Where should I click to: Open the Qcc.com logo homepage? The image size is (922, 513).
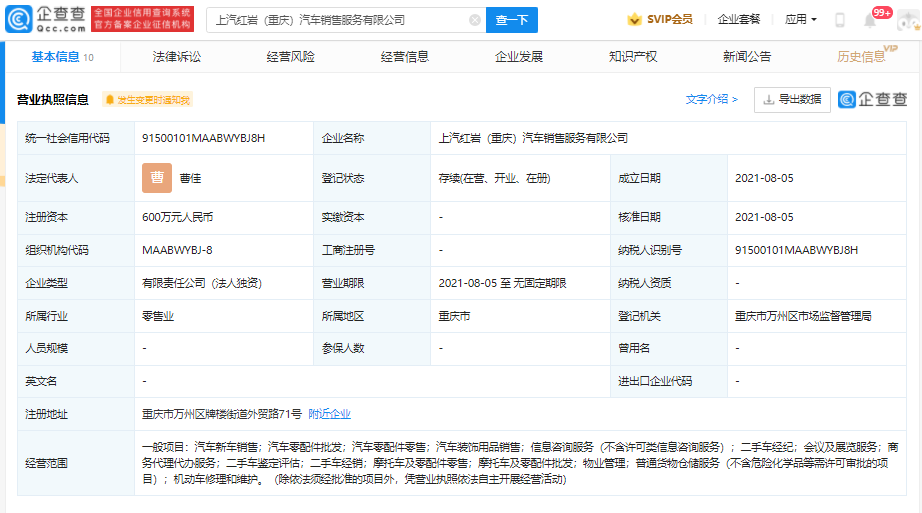(46, 19)
